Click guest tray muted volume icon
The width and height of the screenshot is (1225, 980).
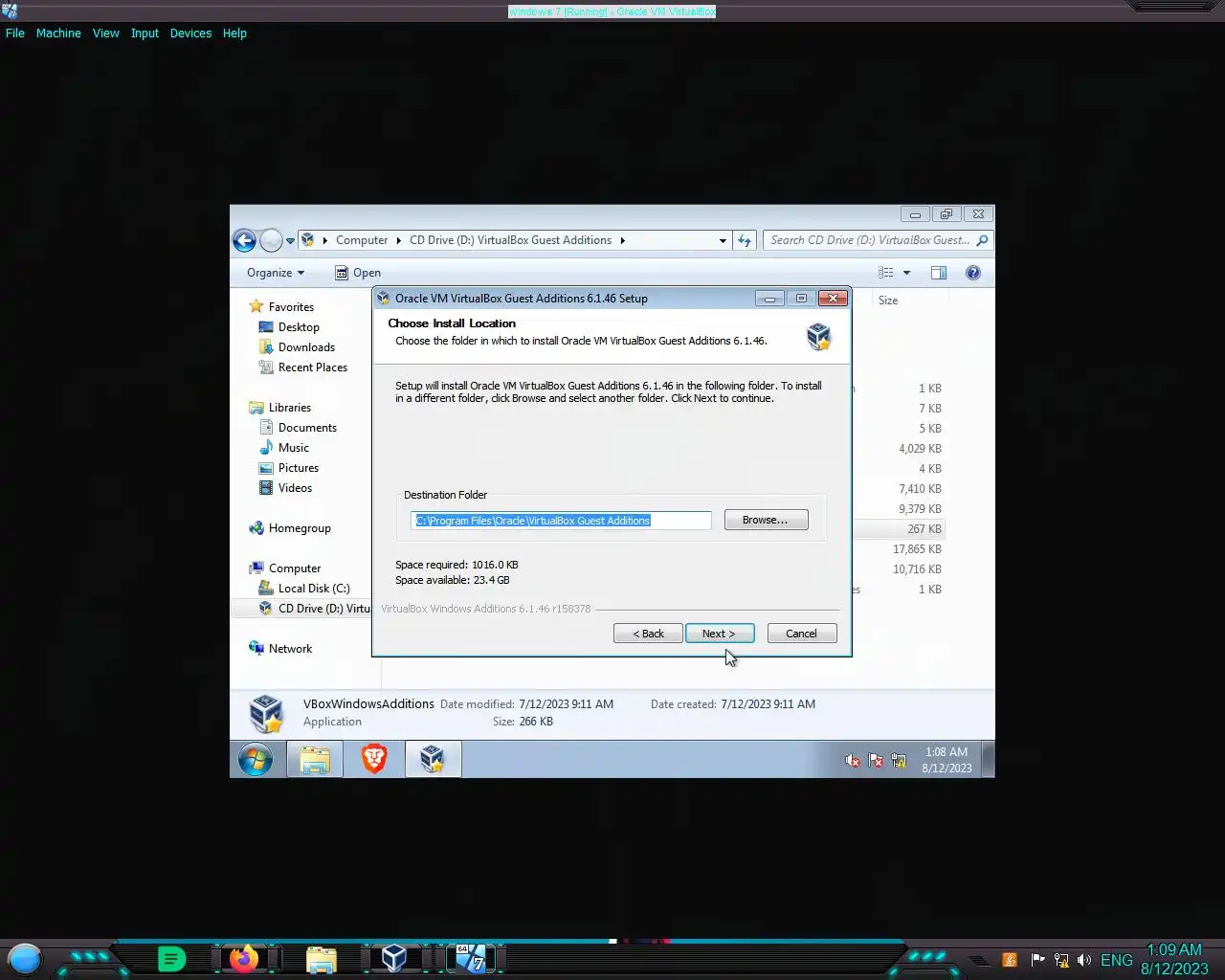[853, 761]
